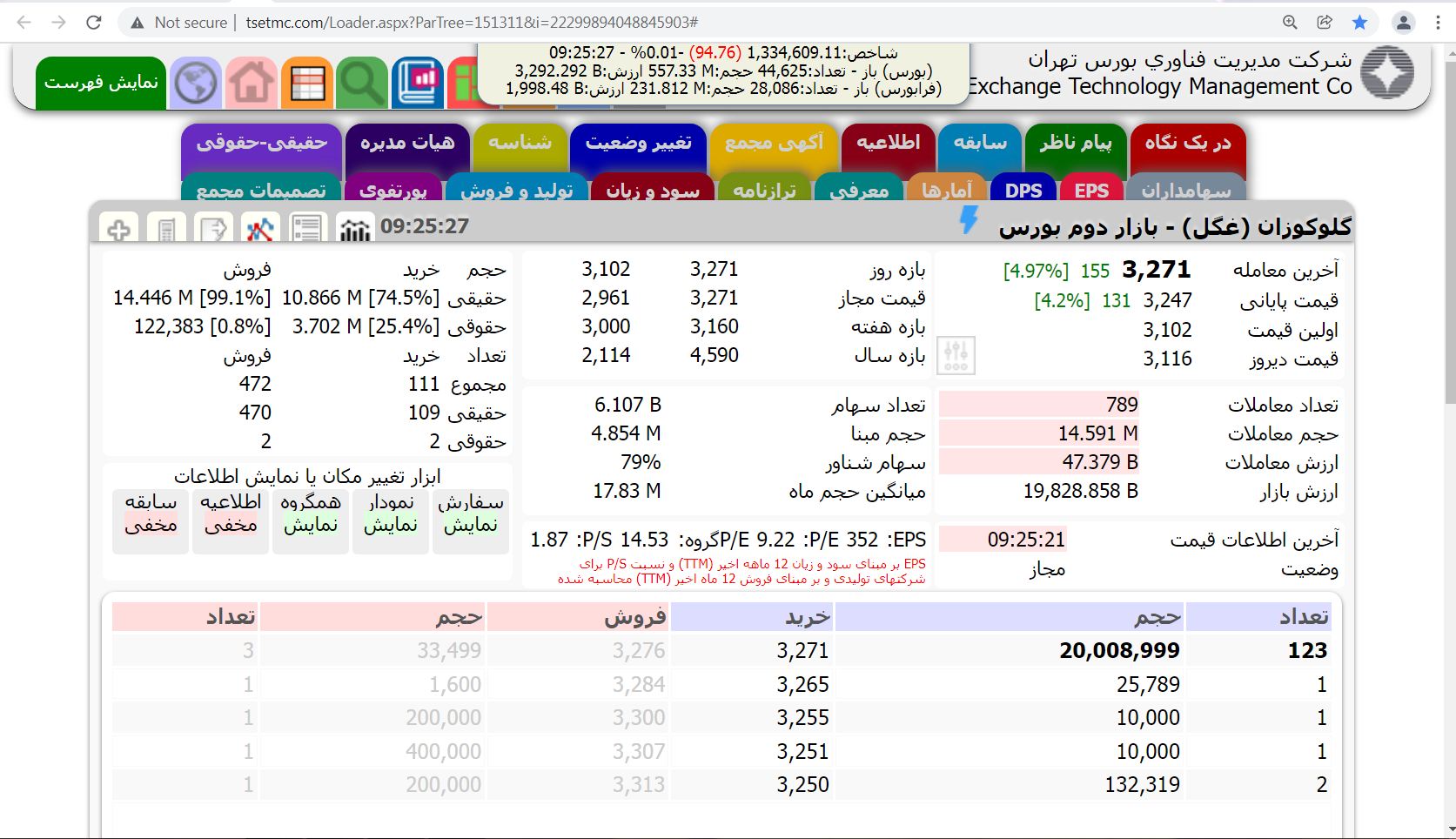Open the آگهی مجمع tab
The height and width of the screenshot is (839, 1456).
click(x=774, y=147)
